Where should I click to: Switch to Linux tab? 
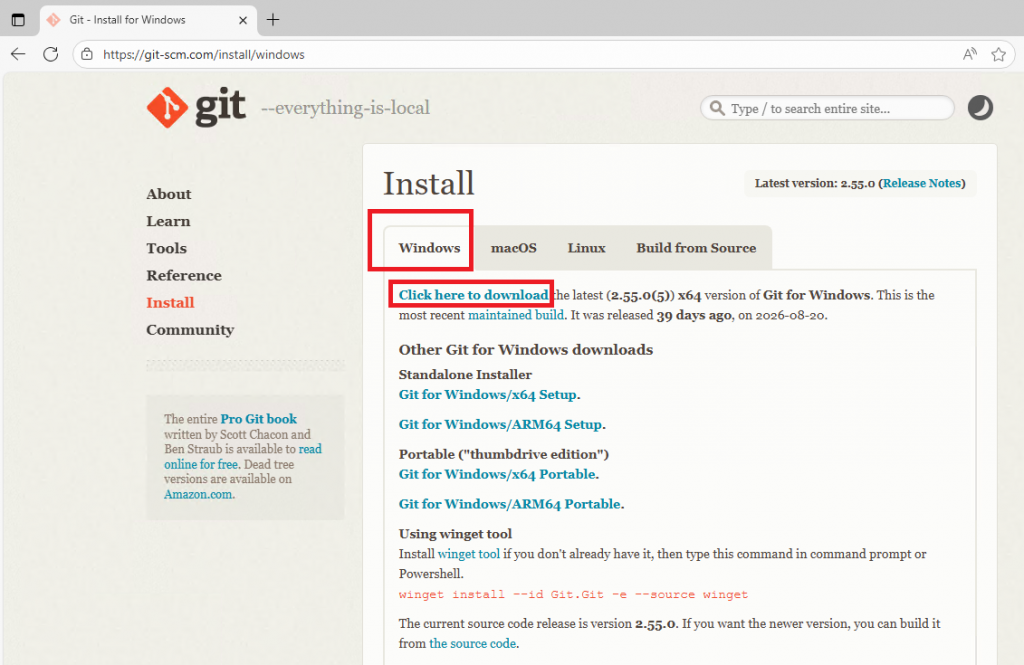[x=586, y=248]
